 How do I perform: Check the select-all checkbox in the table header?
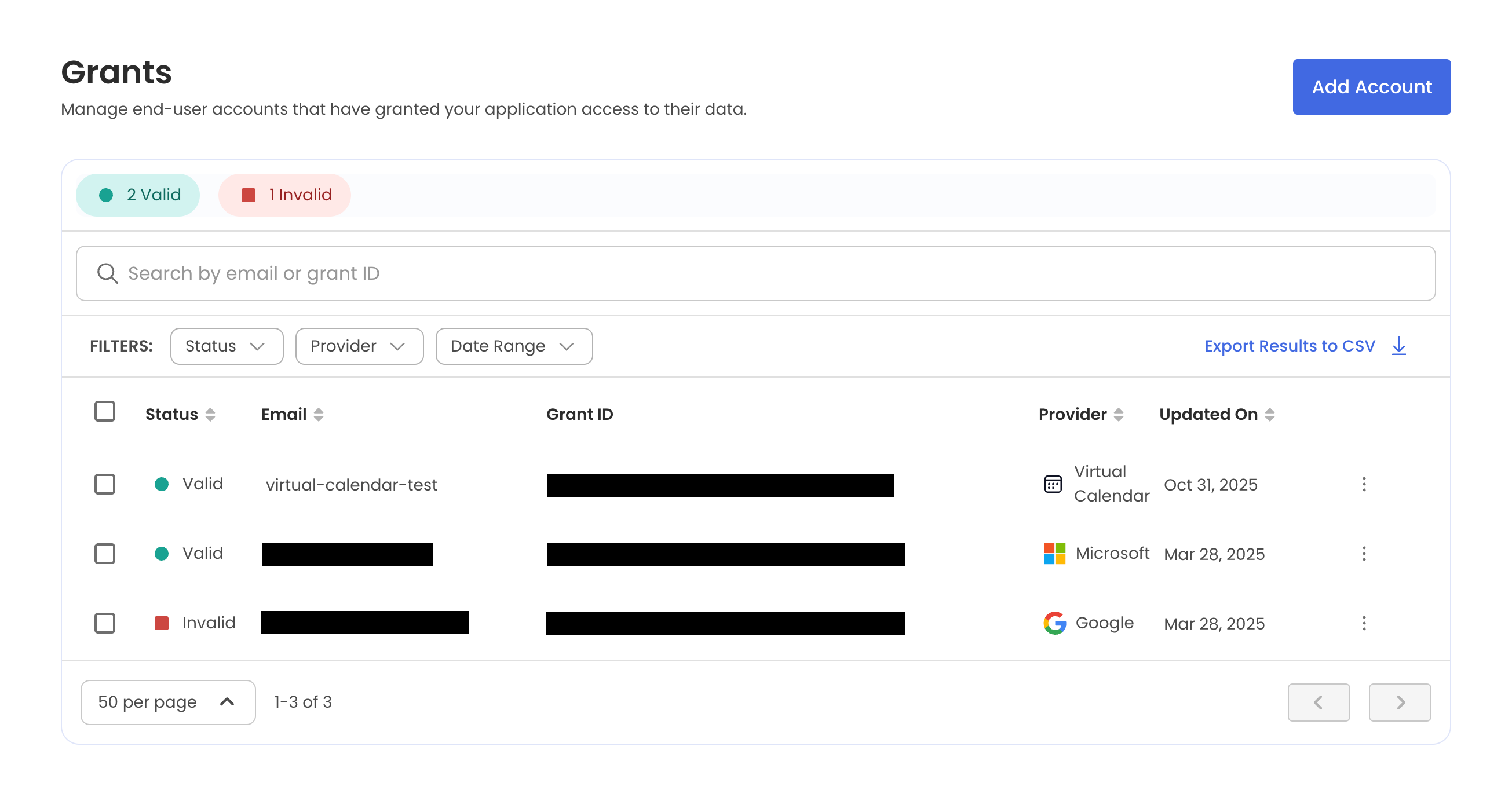[105, 411]
